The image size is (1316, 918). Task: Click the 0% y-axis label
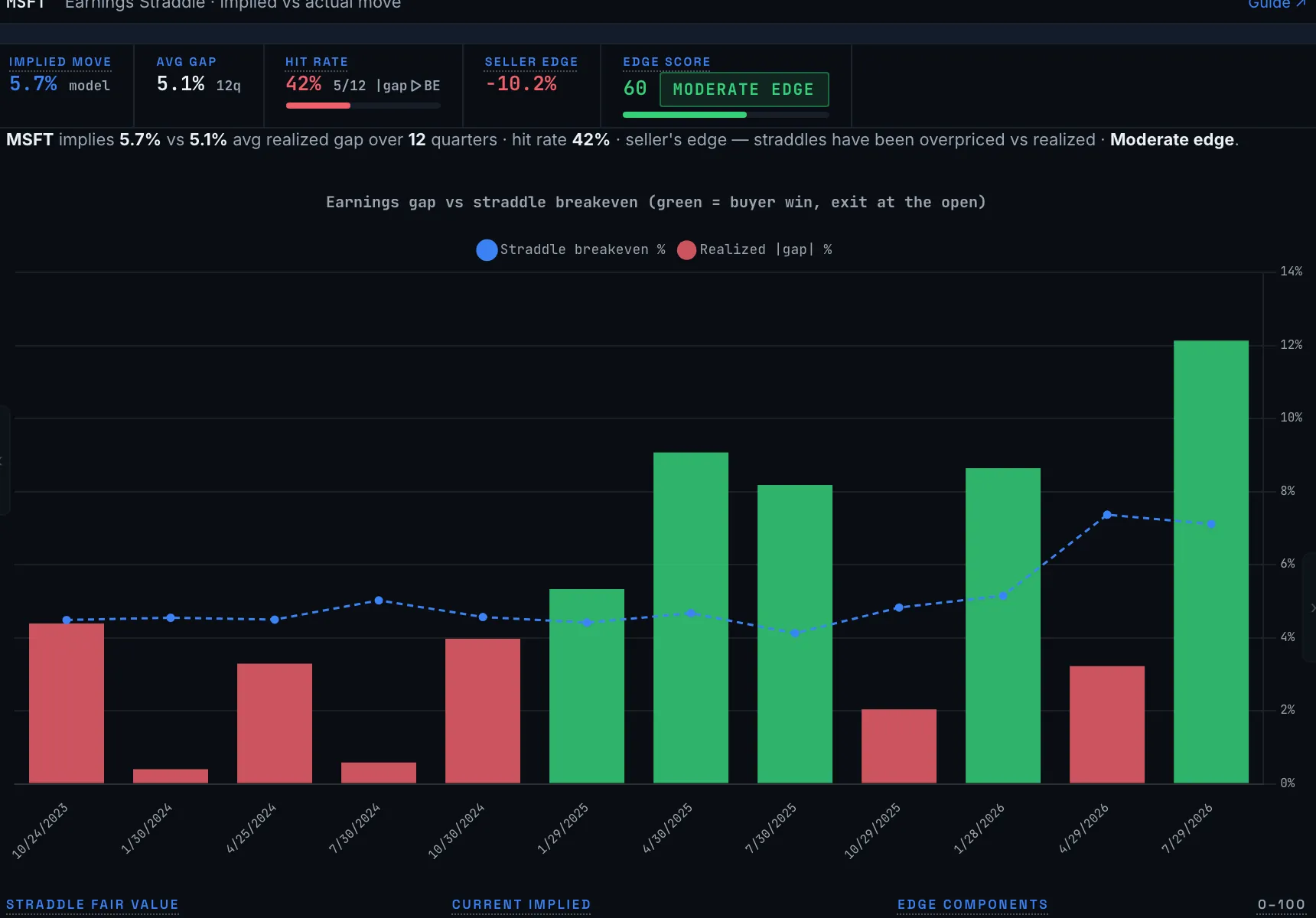(x=1288, y=783)
